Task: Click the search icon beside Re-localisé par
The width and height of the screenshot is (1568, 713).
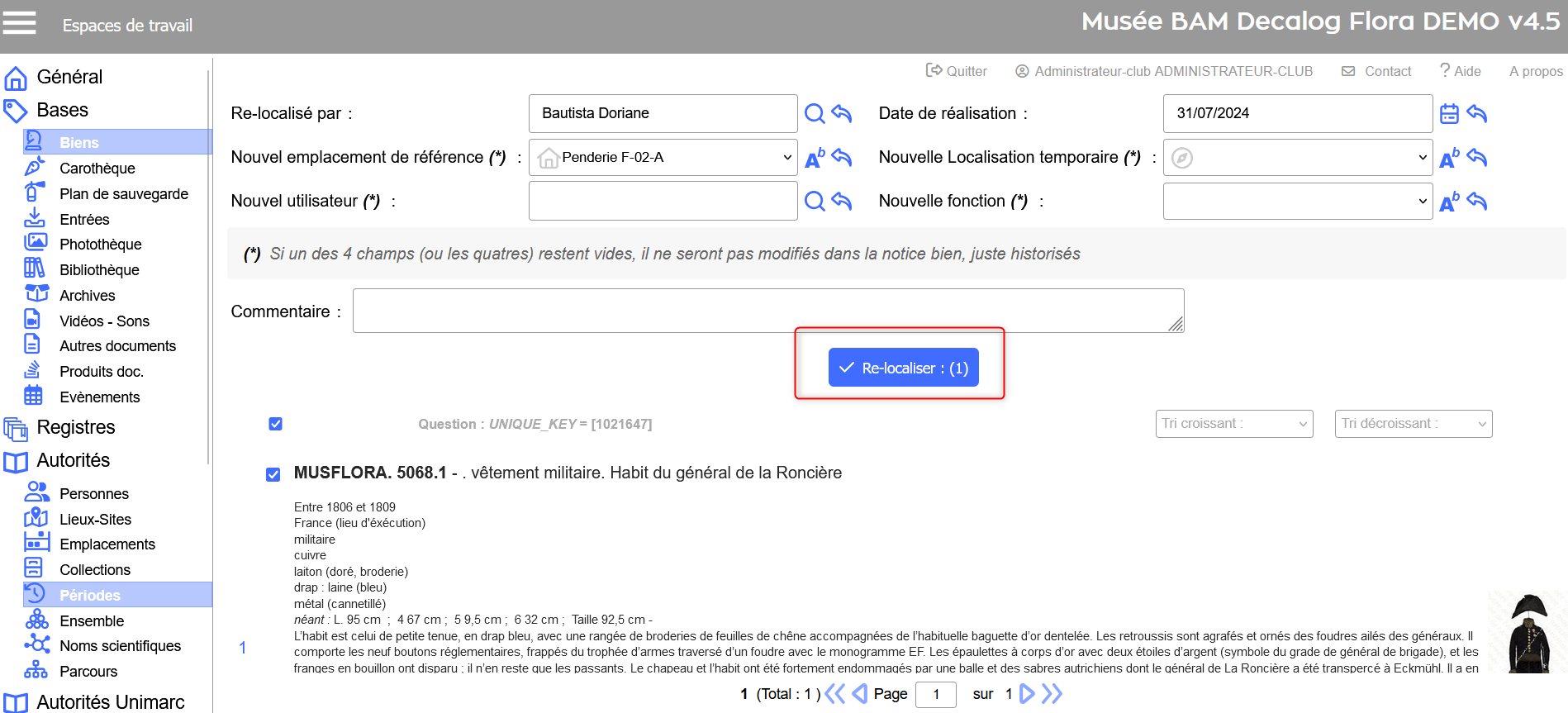Action: pyautogui.click(x=814, y=113)
